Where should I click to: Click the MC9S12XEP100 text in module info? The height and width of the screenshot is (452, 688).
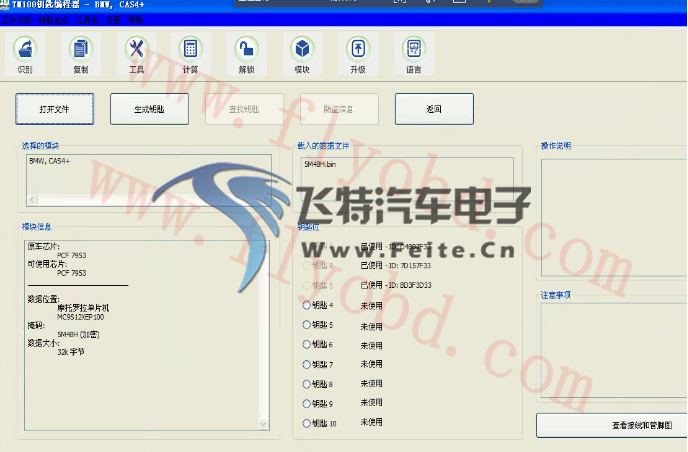(81, 317)
